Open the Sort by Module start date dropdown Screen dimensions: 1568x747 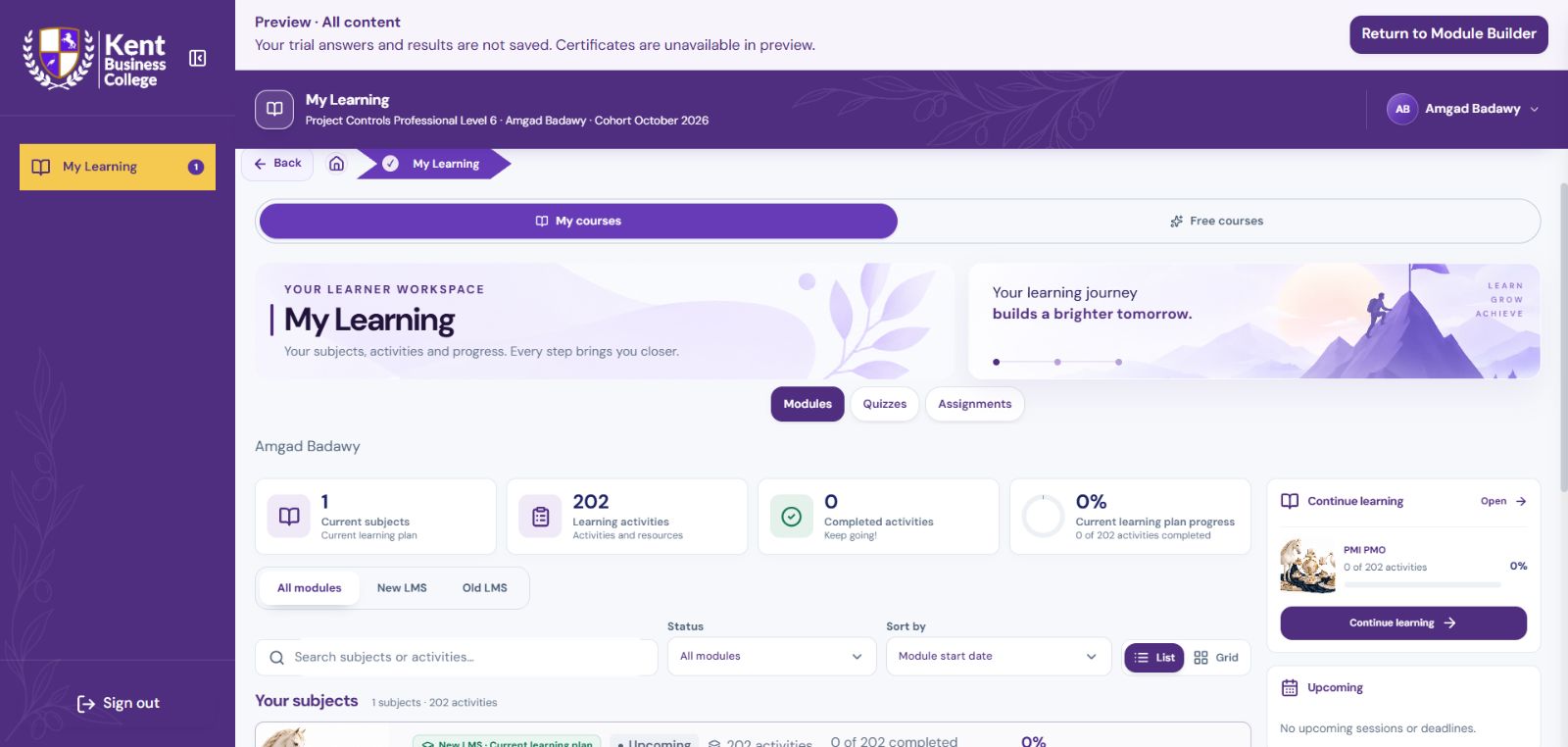point(999,657)
